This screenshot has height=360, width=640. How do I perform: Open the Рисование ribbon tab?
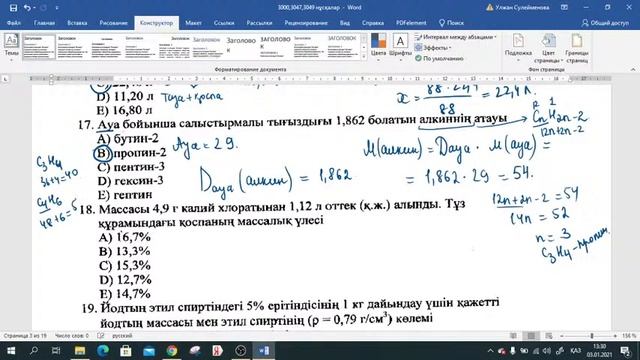[113, 23]
